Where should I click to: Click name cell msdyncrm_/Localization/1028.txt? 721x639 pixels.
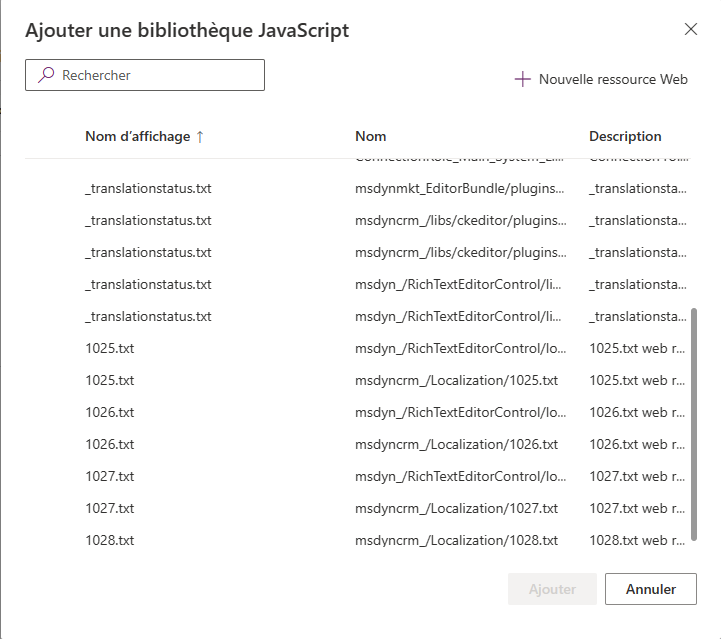pyautogui.click(x=456, y=540)
